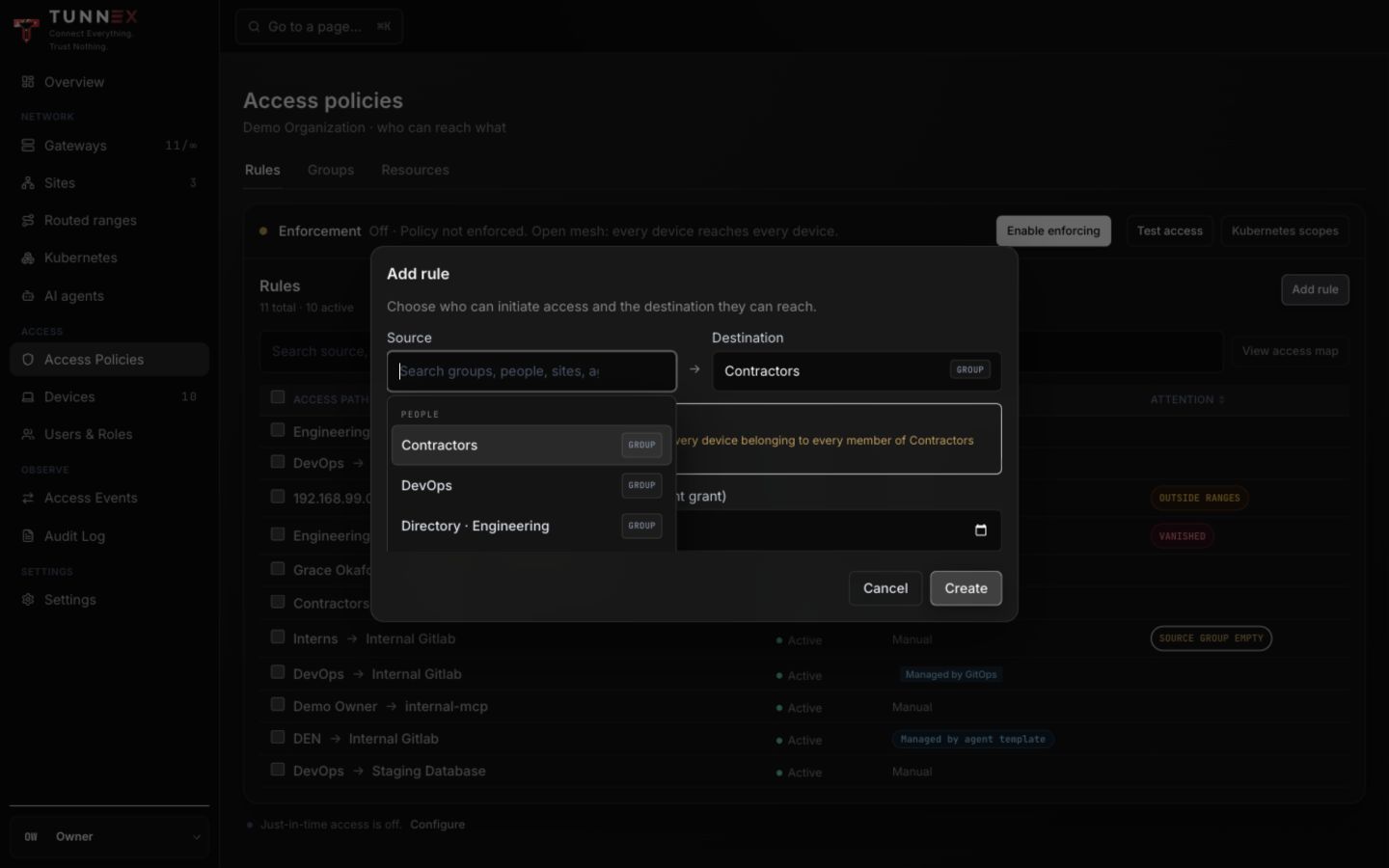Open the Overview page icon
The height and width of the screenshot is (868, 1389).
(x=28, y=82)
